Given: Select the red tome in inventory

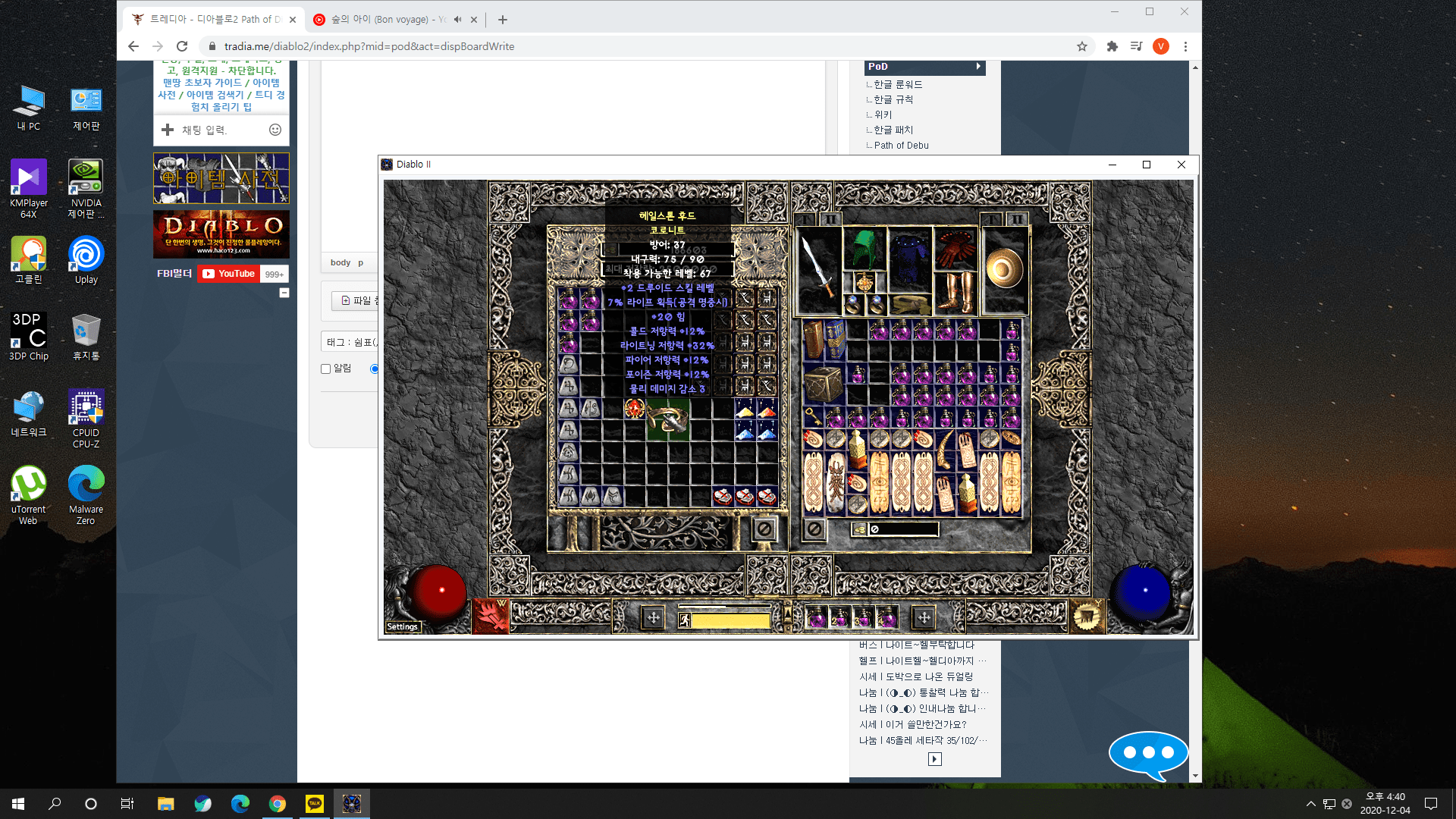Looking at the screenshot, I should 814,339.
